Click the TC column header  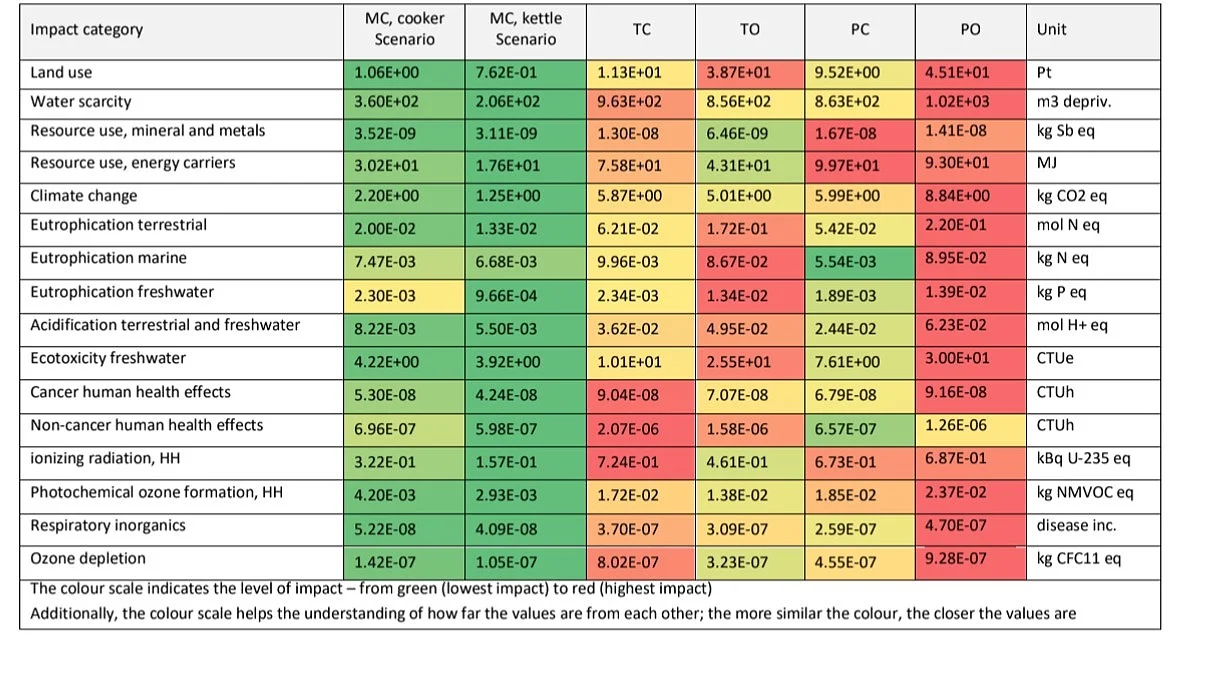642,30
